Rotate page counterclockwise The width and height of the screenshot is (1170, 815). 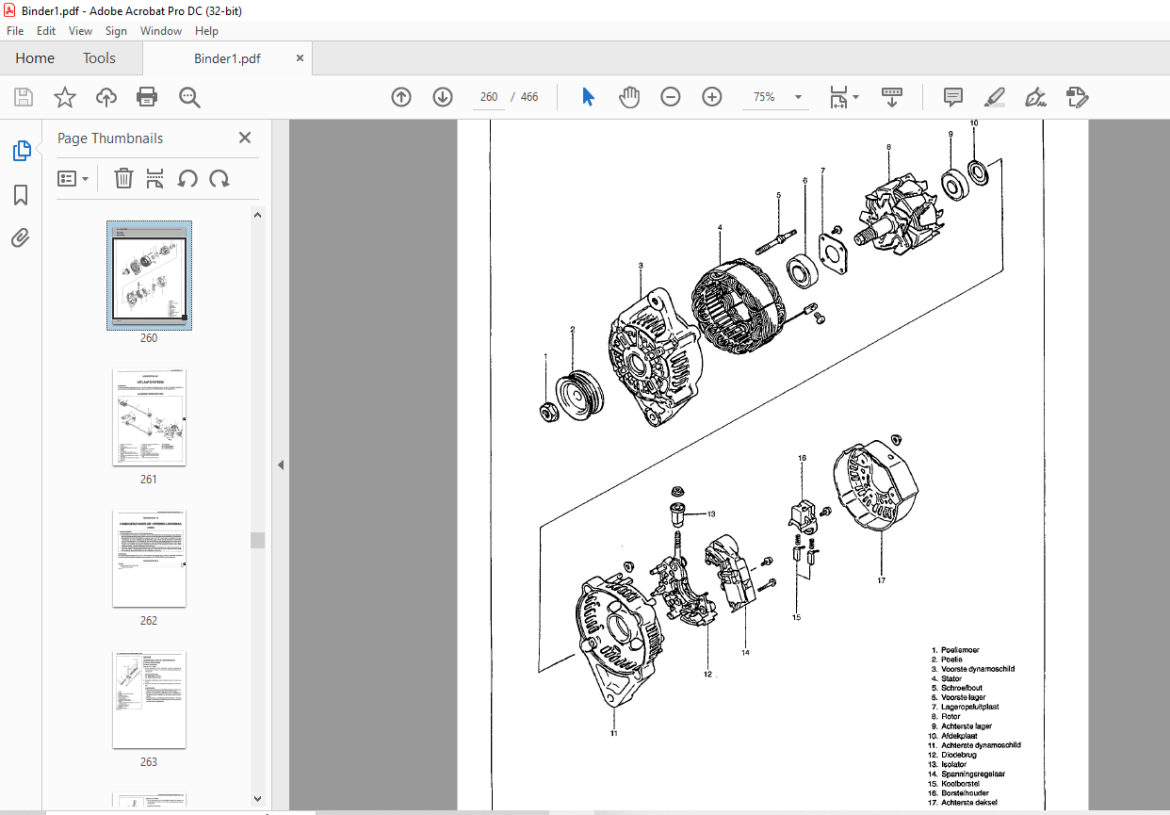187,178
